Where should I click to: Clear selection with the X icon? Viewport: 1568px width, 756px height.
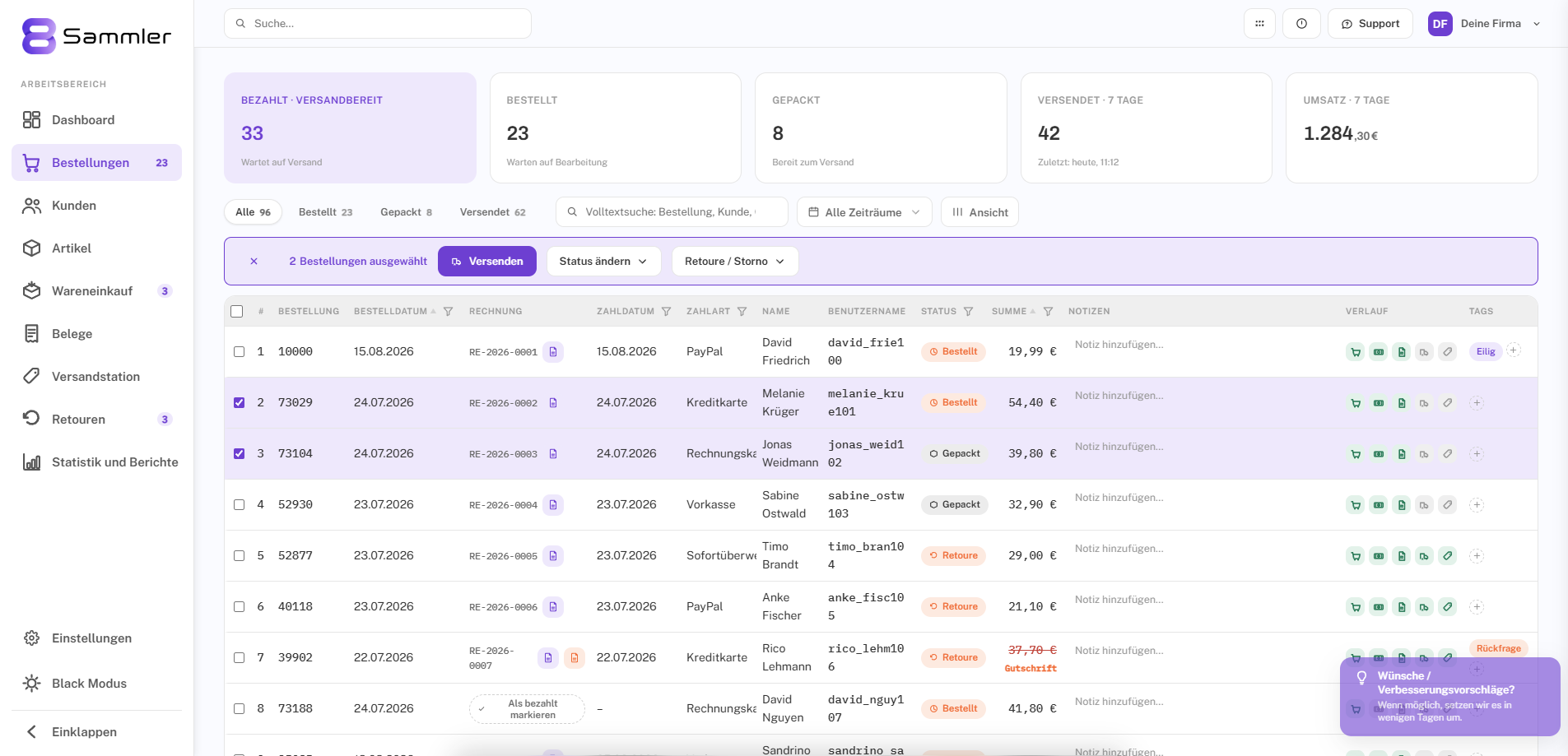[254, 262]
